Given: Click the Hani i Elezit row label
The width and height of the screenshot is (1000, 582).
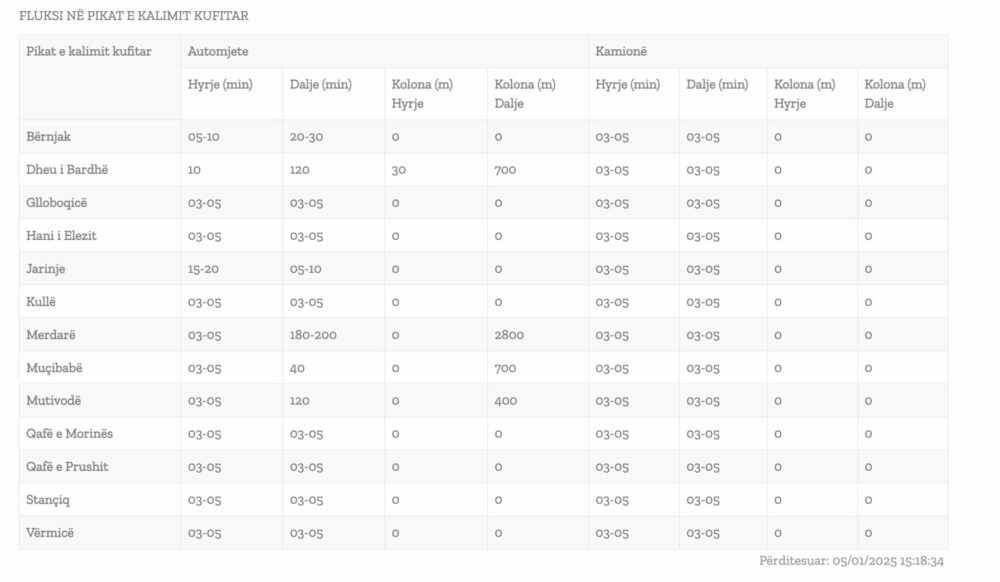Looking at the screenshot, I should tap(61, 236).
